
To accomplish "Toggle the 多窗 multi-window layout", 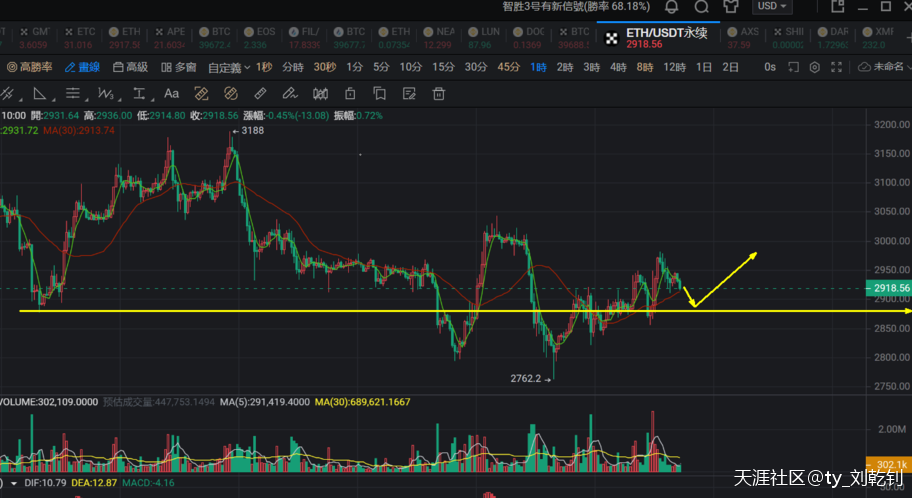I will [x=179, y=67].
